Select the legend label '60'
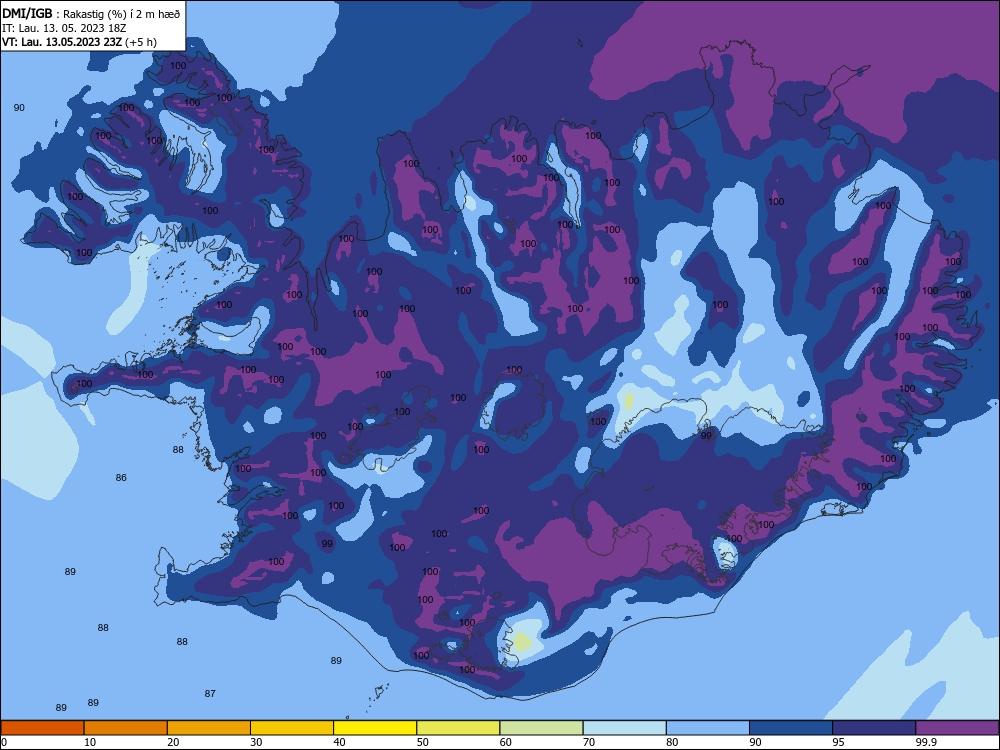This screenshot has height=750, width=1000. 506,742
